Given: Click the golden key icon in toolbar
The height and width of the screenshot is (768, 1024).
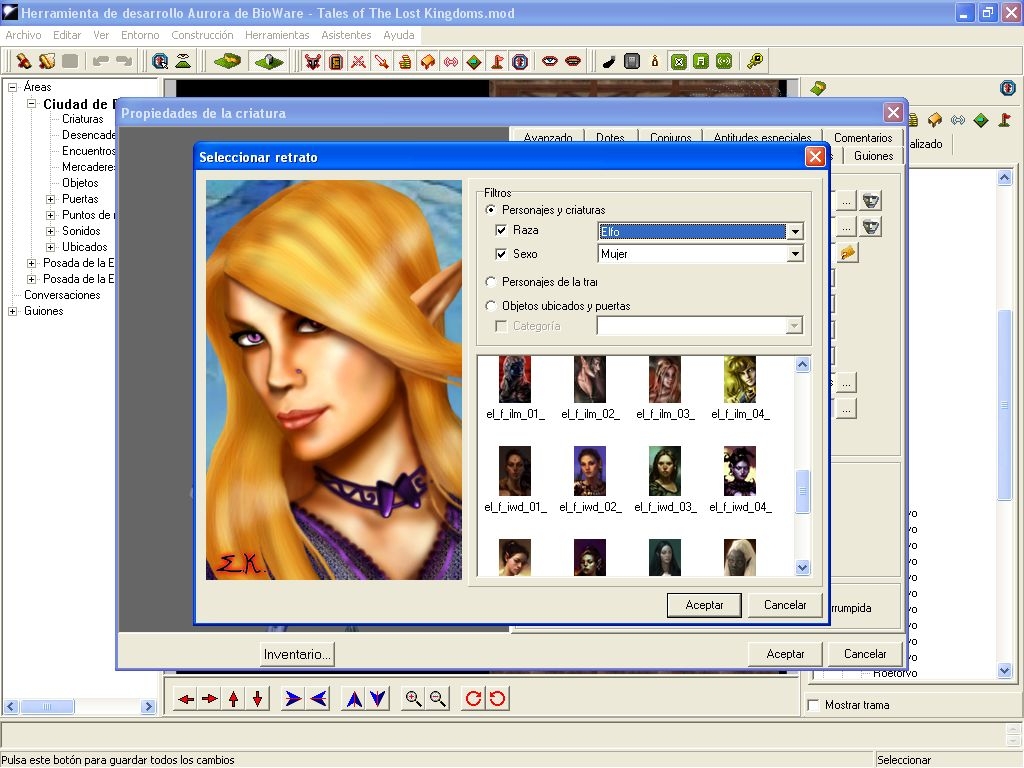Looking at the screenshot, I should click(x=755, y=61).
